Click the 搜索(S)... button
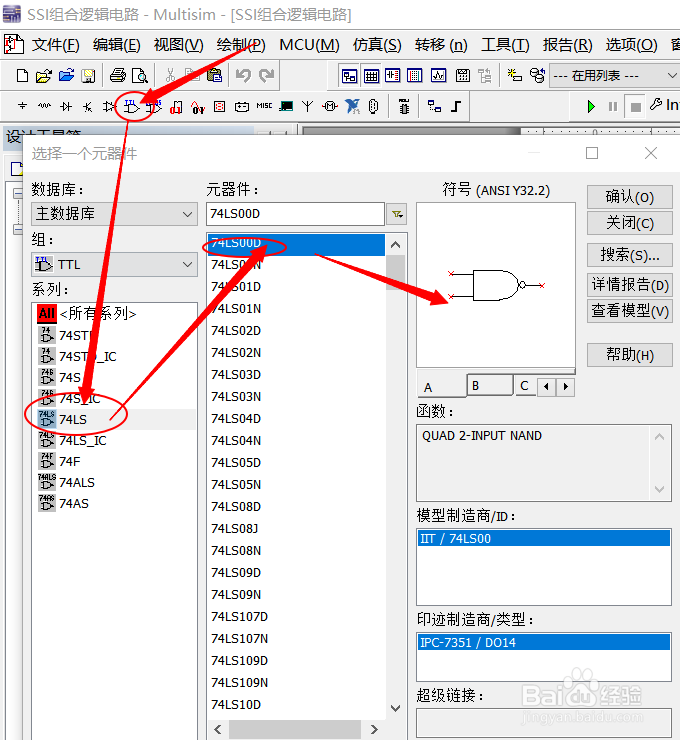 click(x=630, y=255)
